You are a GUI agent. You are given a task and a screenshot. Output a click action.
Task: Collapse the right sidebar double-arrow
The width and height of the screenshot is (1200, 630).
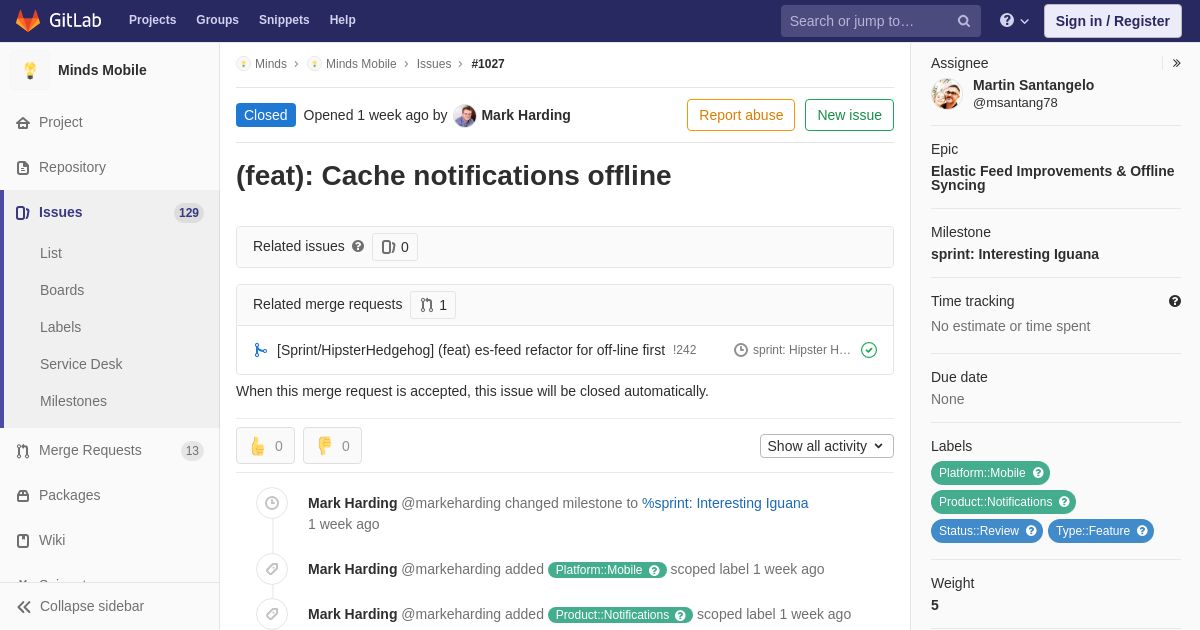(1176, 63)
